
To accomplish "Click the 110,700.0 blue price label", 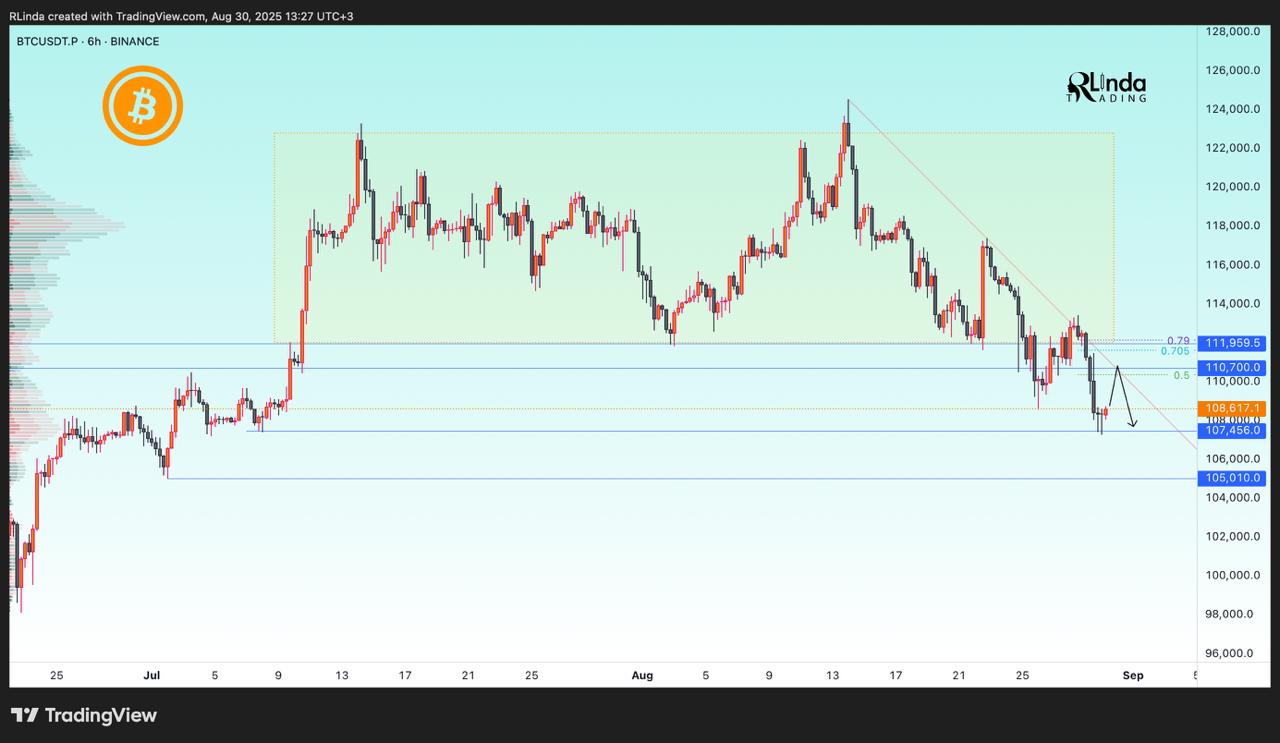I will tap(1235, 368).
